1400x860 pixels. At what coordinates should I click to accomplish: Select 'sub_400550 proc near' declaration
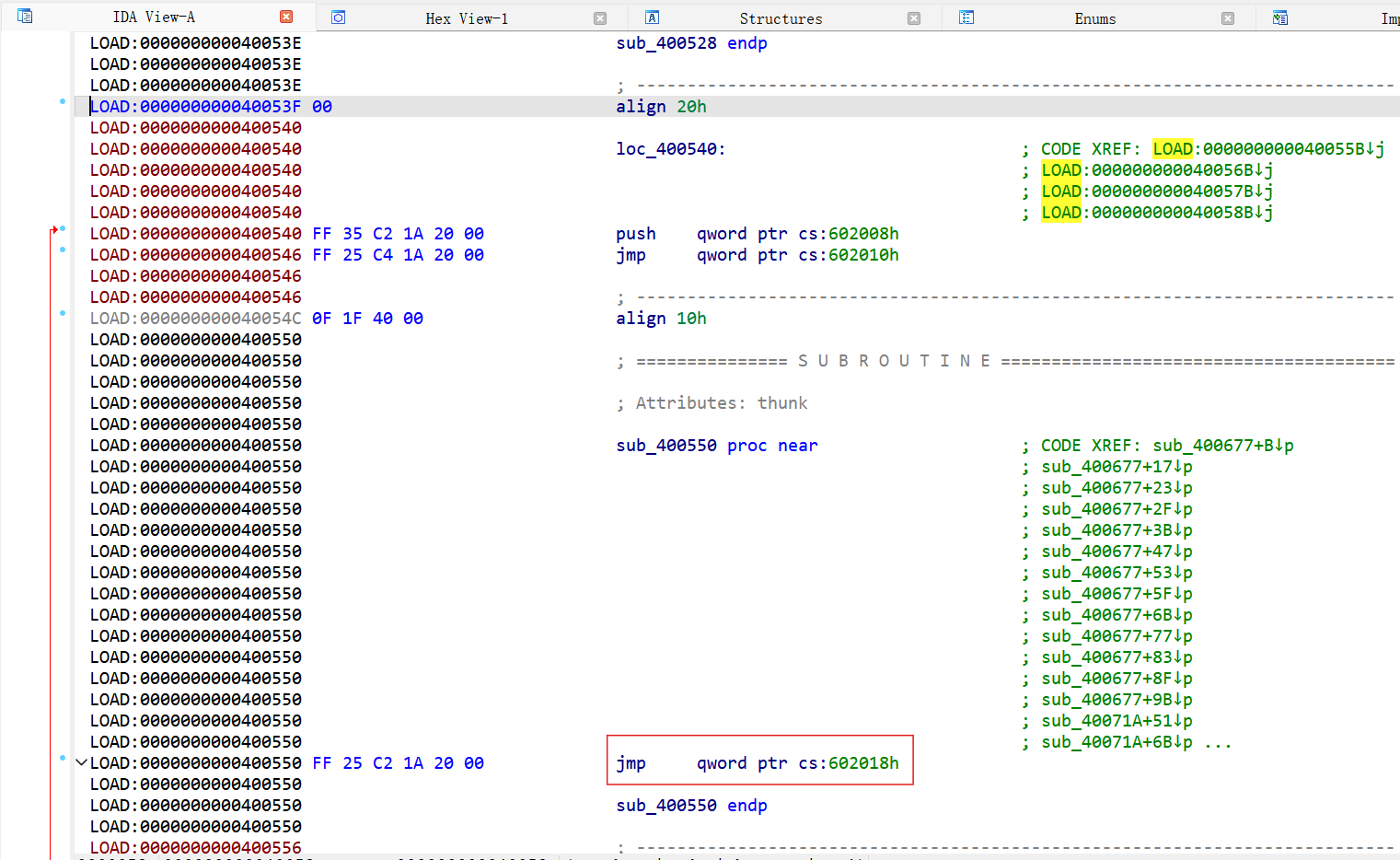(717, 446)
